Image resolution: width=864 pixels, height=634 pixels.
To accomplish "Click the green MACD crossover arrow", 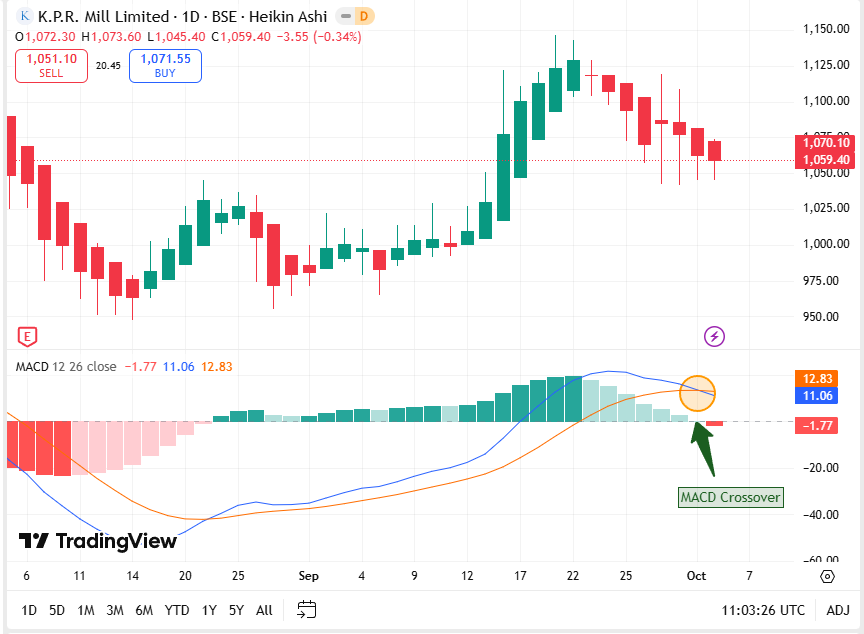I will (704, 449).
